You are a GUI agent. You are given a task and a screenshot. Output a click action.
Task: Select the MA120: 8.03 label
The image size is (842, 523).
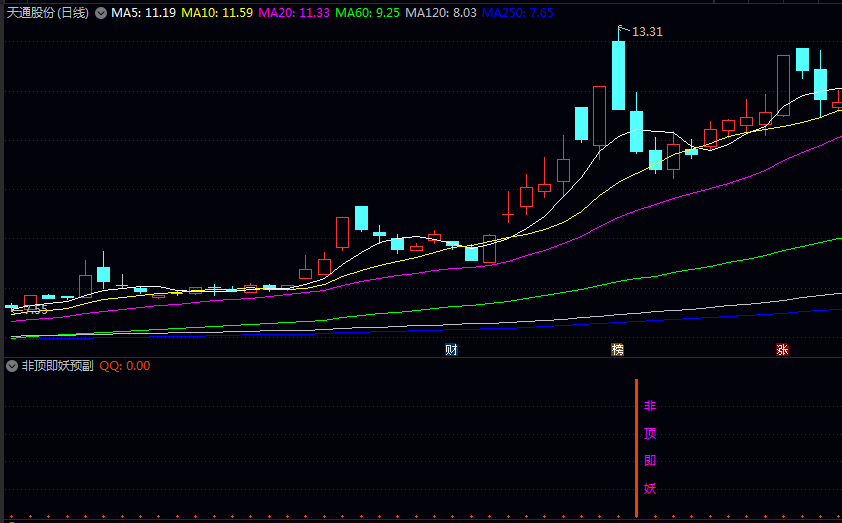tap(441, 13)
